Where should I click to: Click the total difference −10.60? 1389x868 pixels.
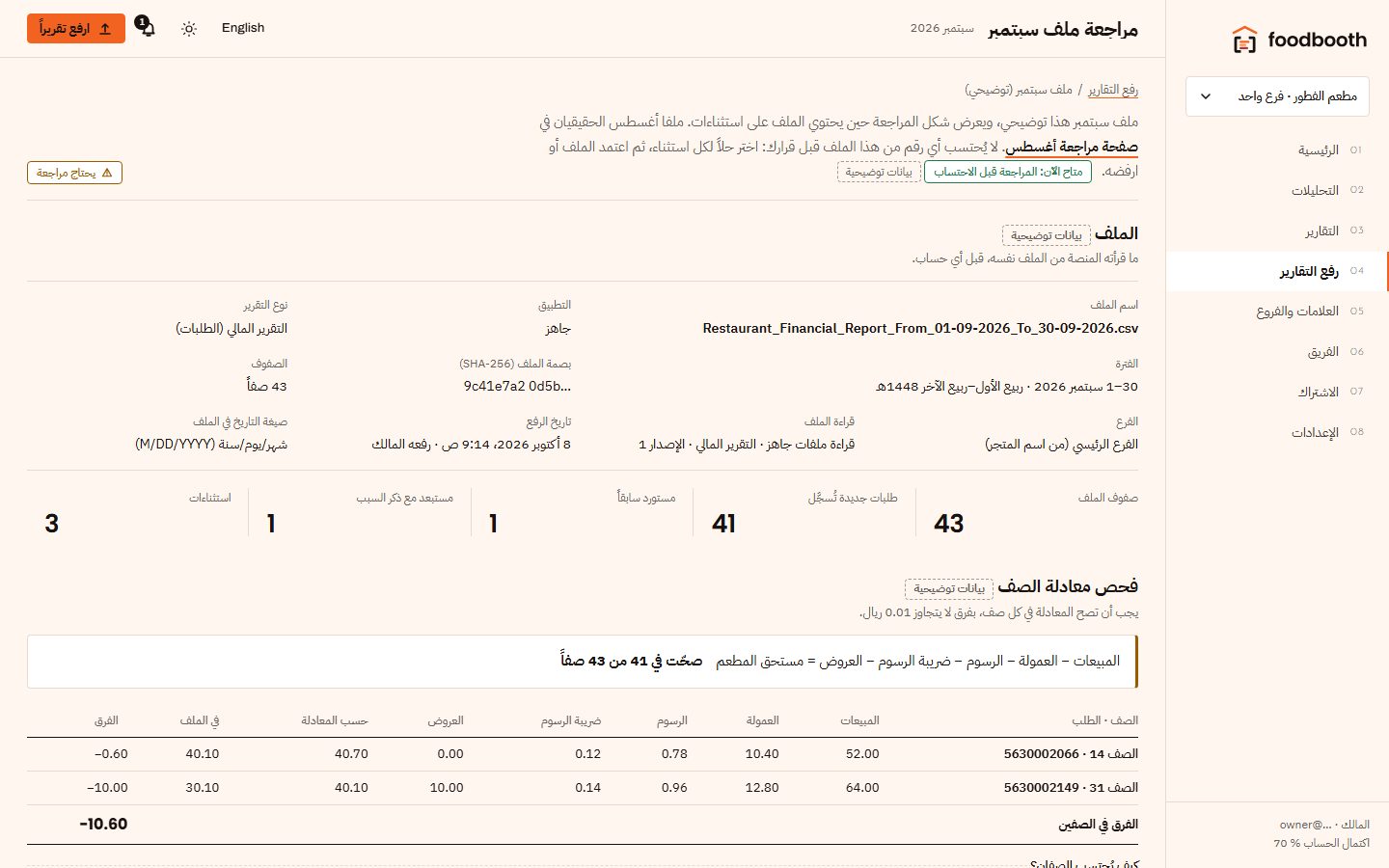103,825
